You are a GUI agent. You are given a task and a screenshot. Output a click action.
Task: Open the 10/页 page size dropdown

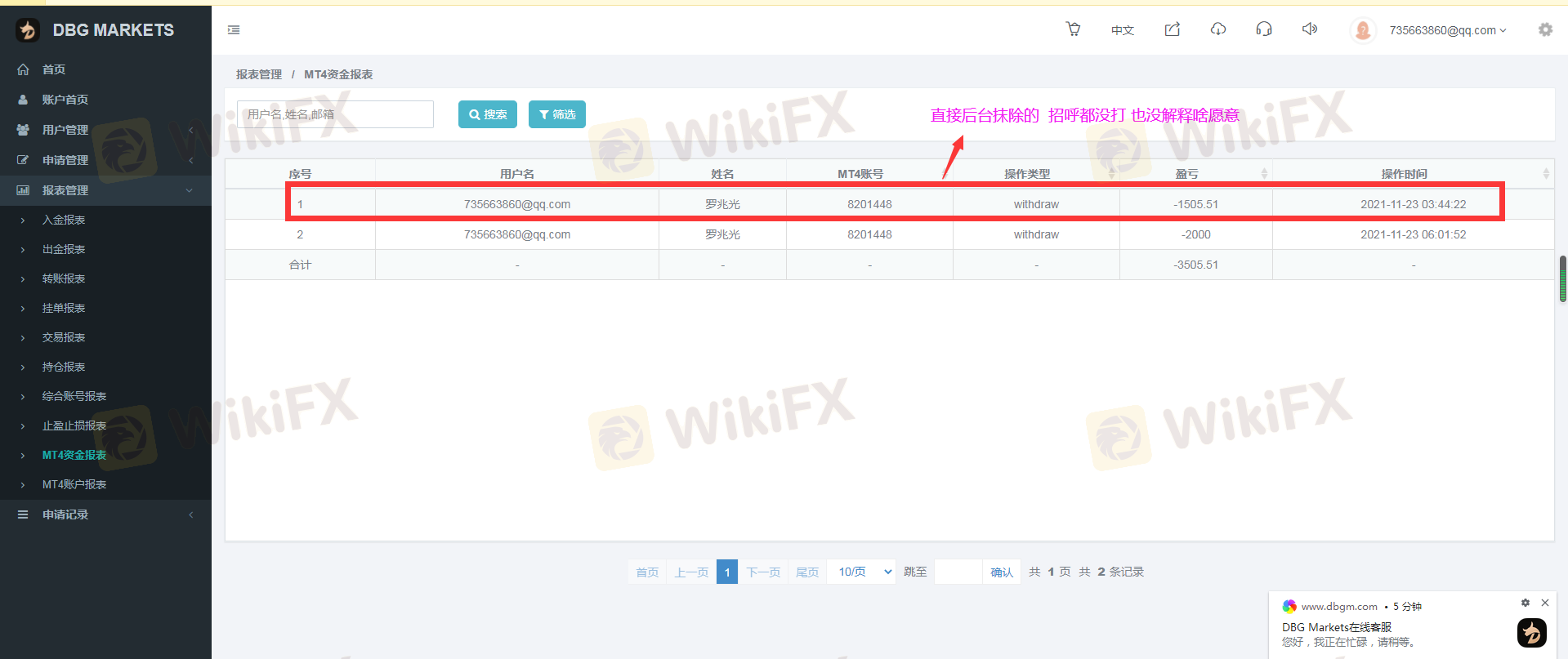click(x=862, y=572)
